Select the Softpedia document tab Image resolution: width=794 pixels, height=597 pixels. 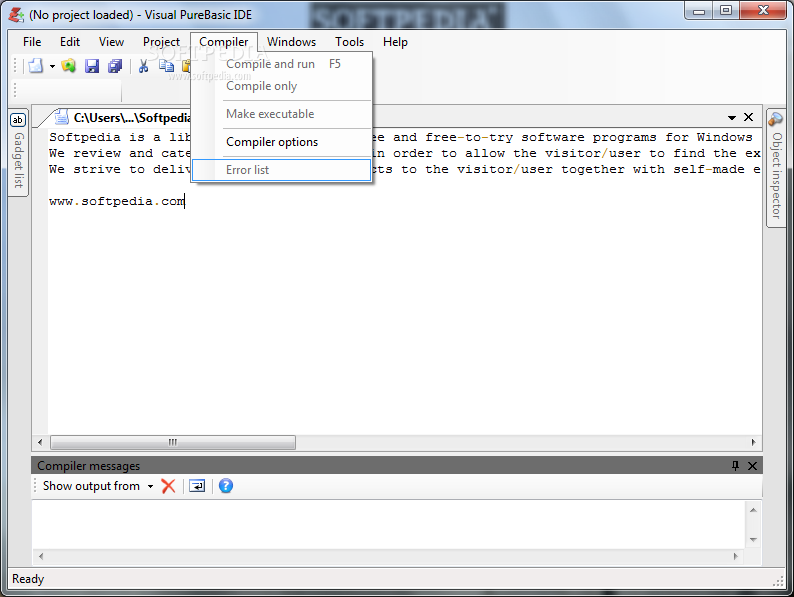120,117
